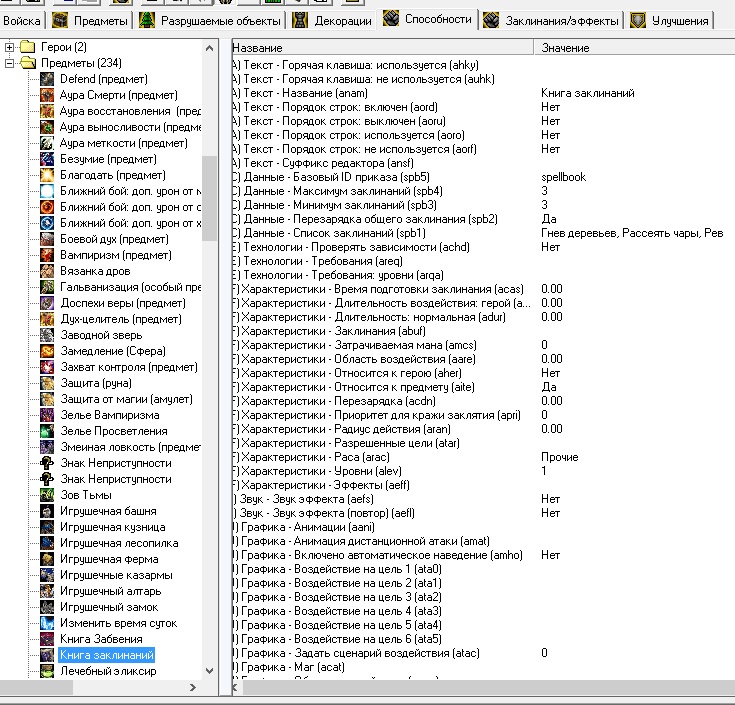Select the Базовый ID приказа (spb5) row

(483, 177)
